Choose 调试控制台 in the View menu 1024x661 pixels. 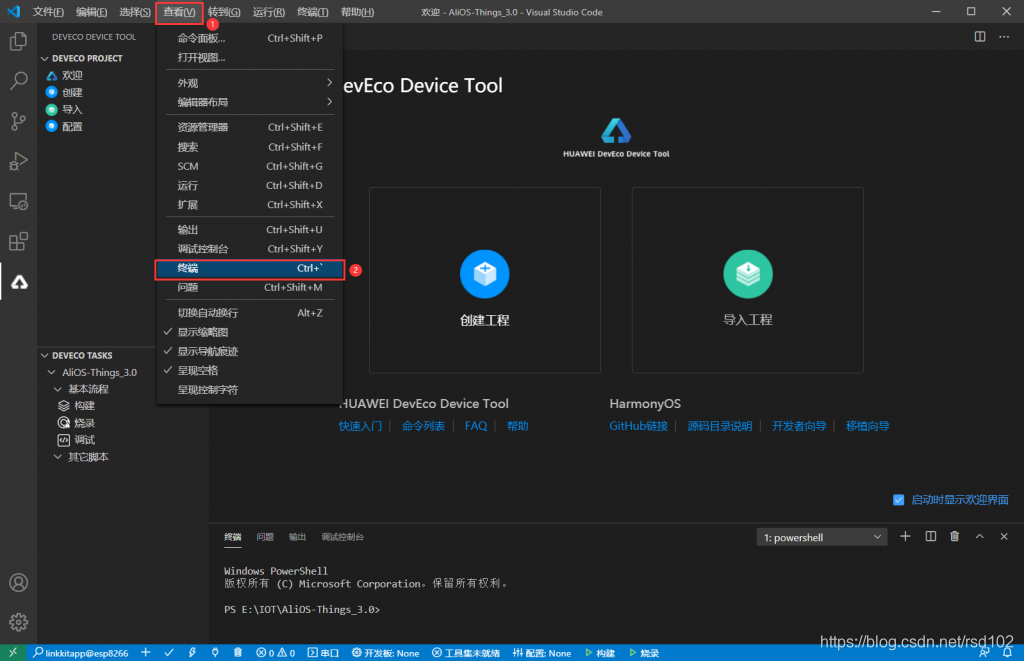pyautogui.click(x=249, y=249)
